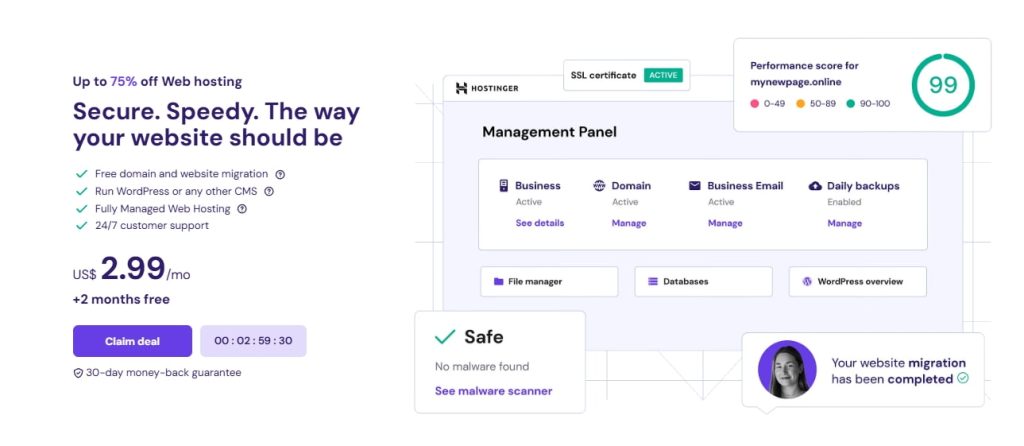1024x446 pixels.
Task: Click the Daily backups cloud icon
Action: tap(815, 185)
